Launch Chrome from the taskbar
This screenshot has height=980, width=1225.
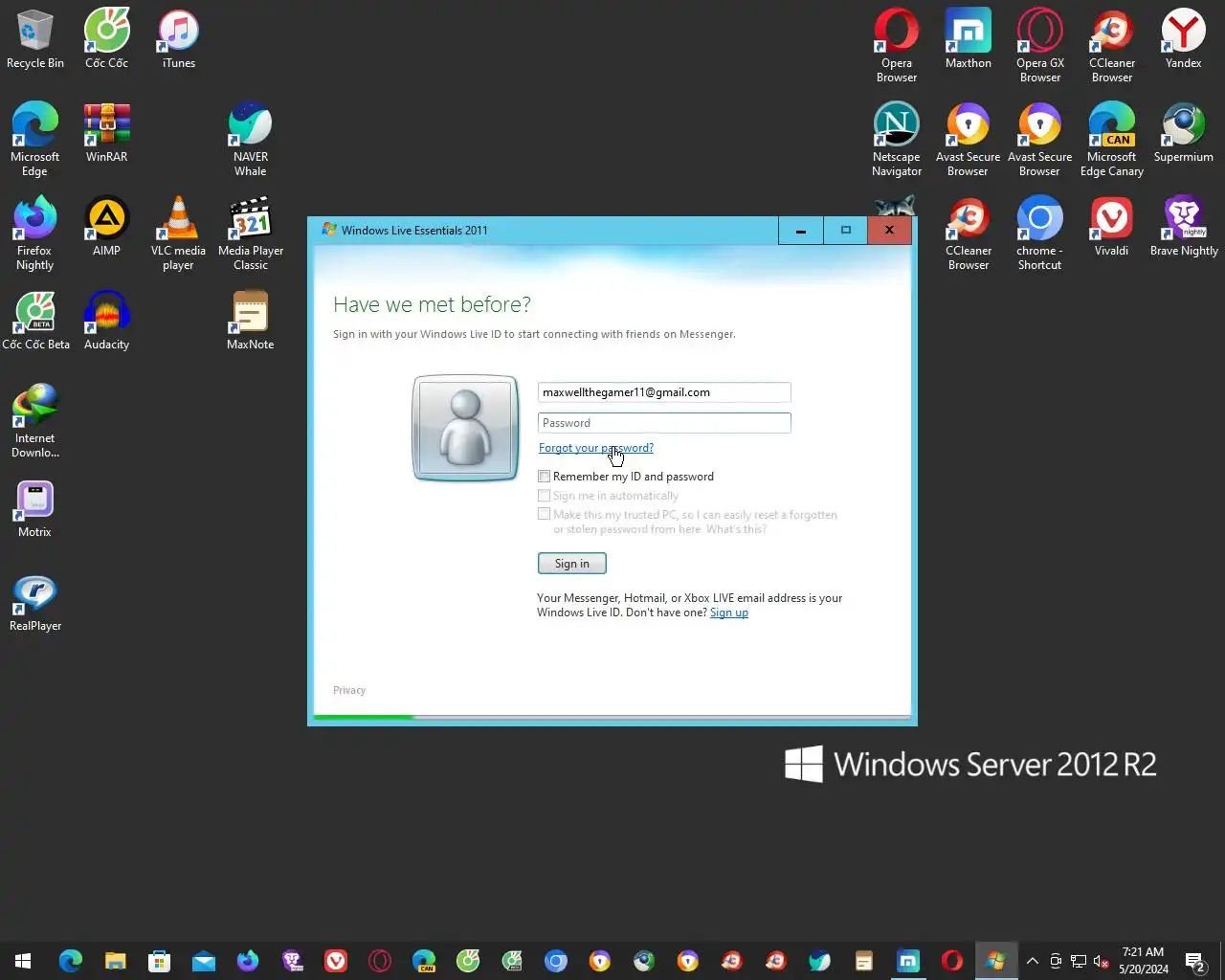coord(556,961)
